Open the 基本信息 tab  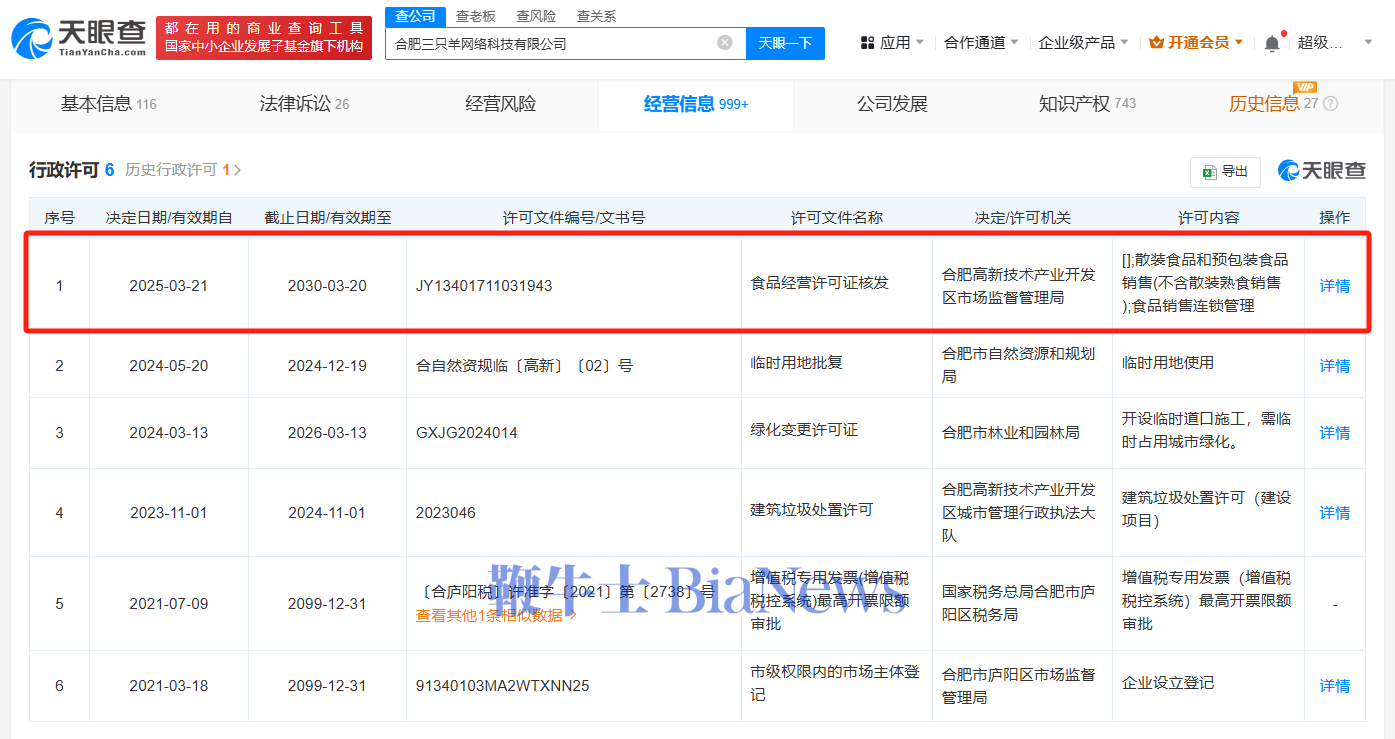[108, 104]
